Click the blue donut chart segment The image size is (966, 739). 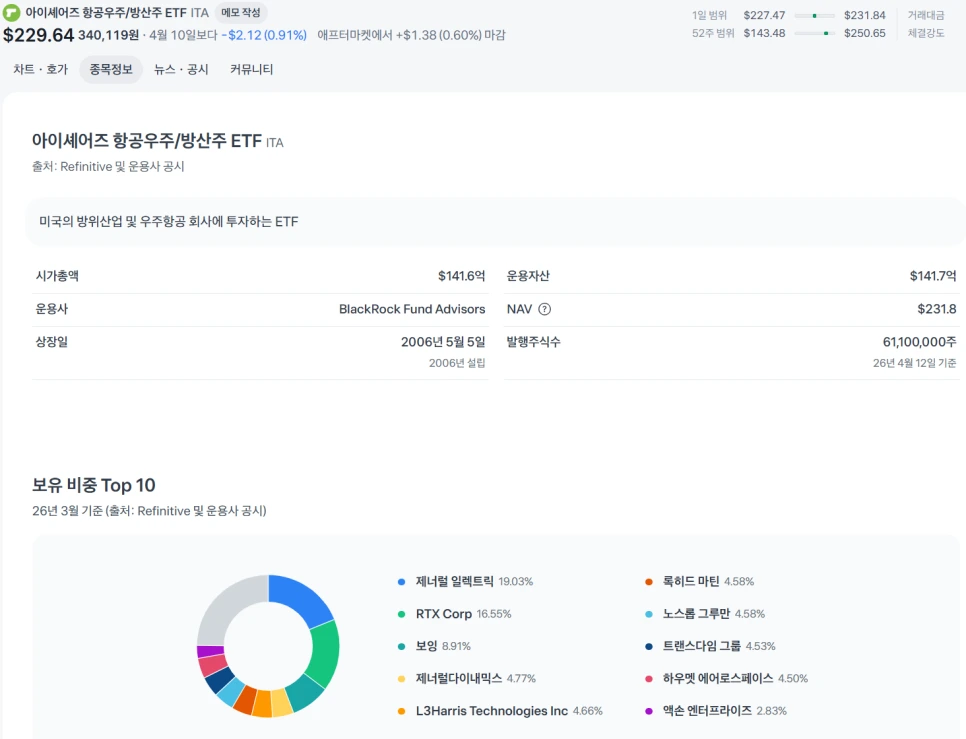pyautogui.click(x=300, y=597)
